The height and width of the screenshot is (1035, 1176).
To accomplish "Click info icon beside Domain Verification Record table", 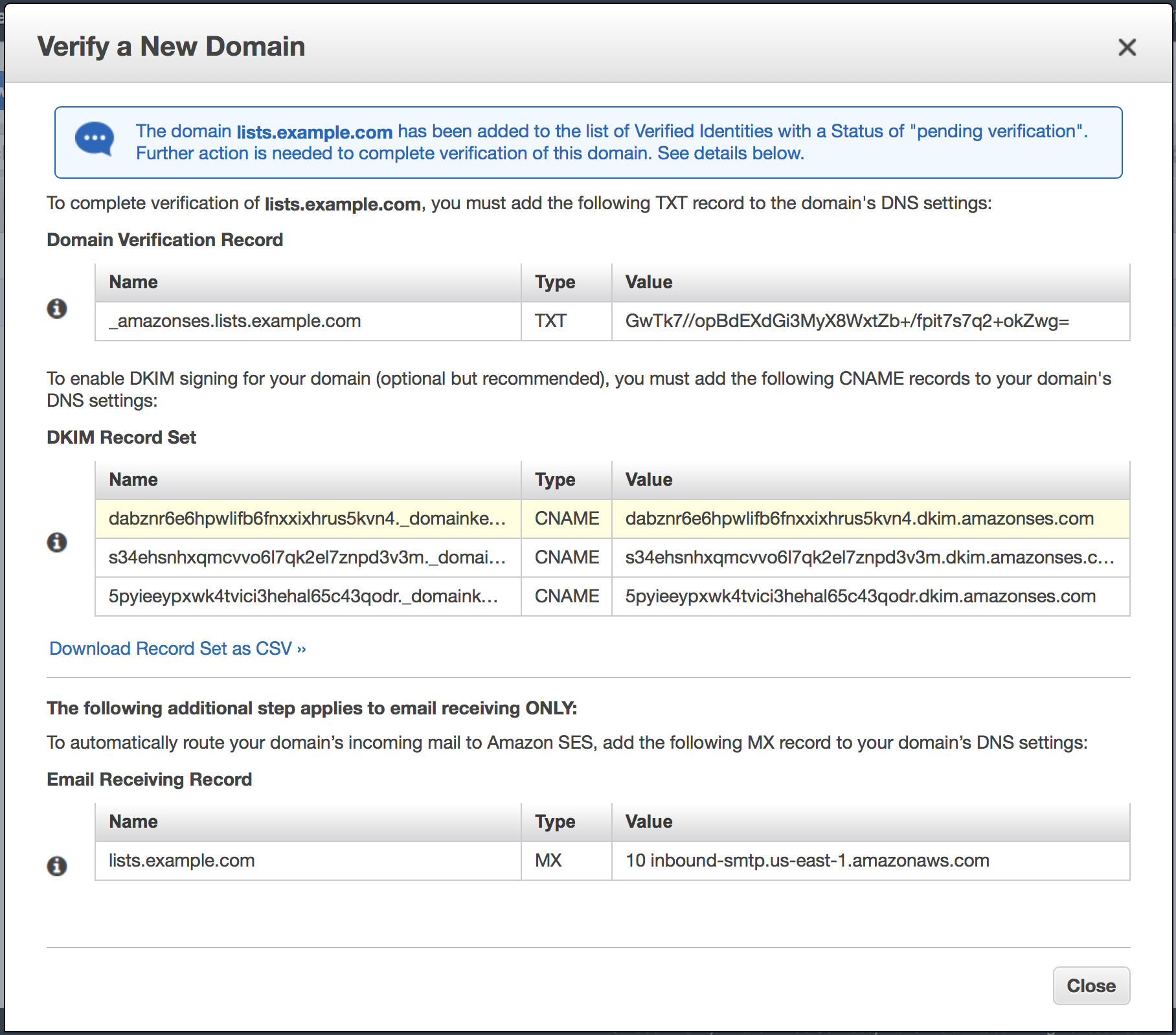I will [57, 308].
